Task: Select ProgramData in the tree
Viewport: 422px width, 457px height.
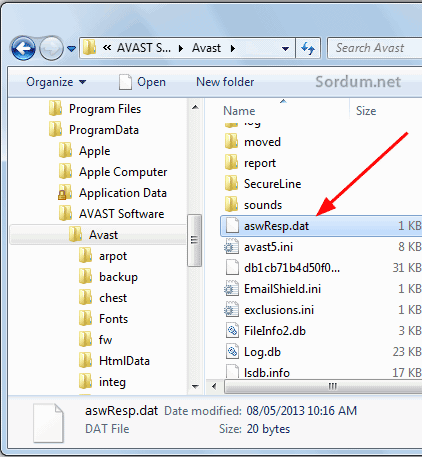Action: click(104, 130)
